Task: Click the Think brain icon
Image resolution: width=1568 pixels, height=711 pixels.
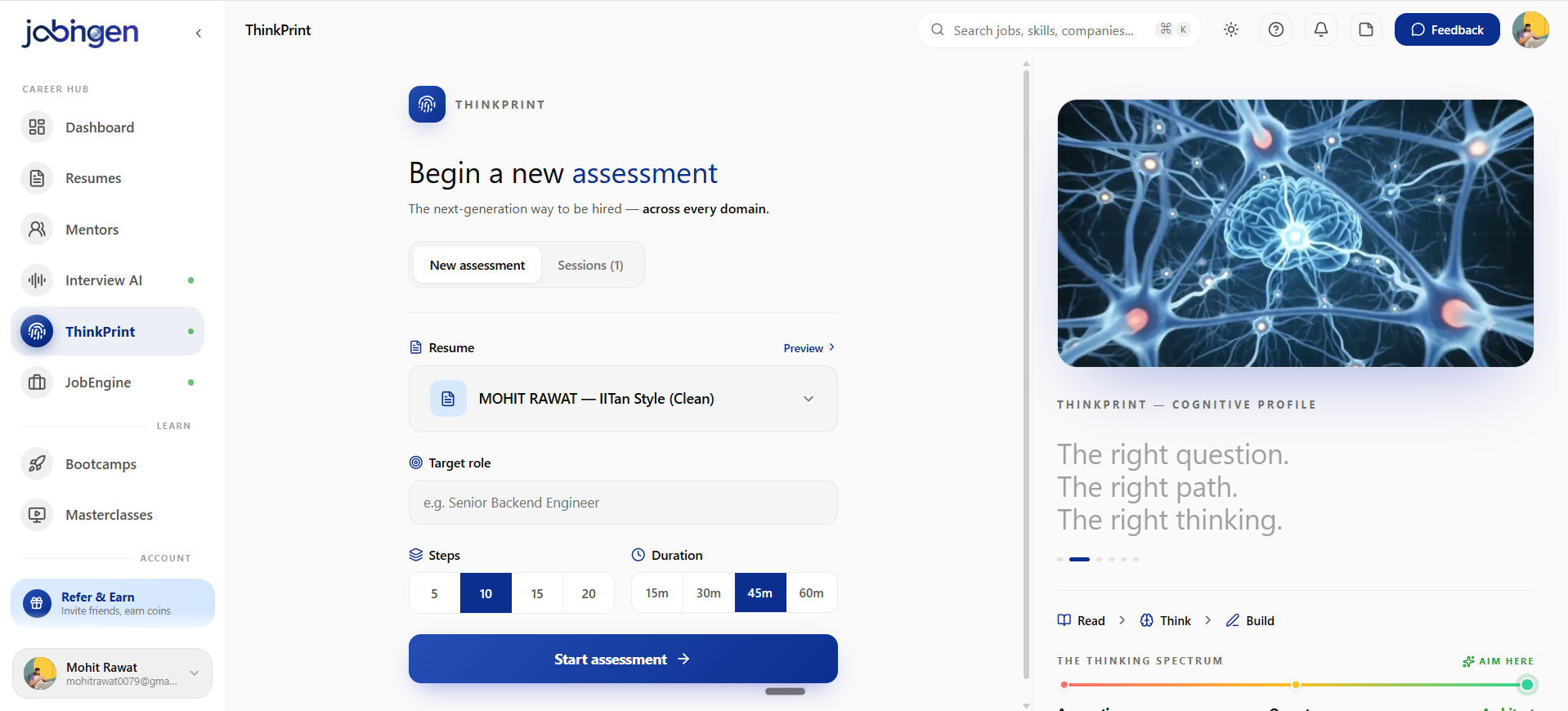Action: (x=1147, y=620)
